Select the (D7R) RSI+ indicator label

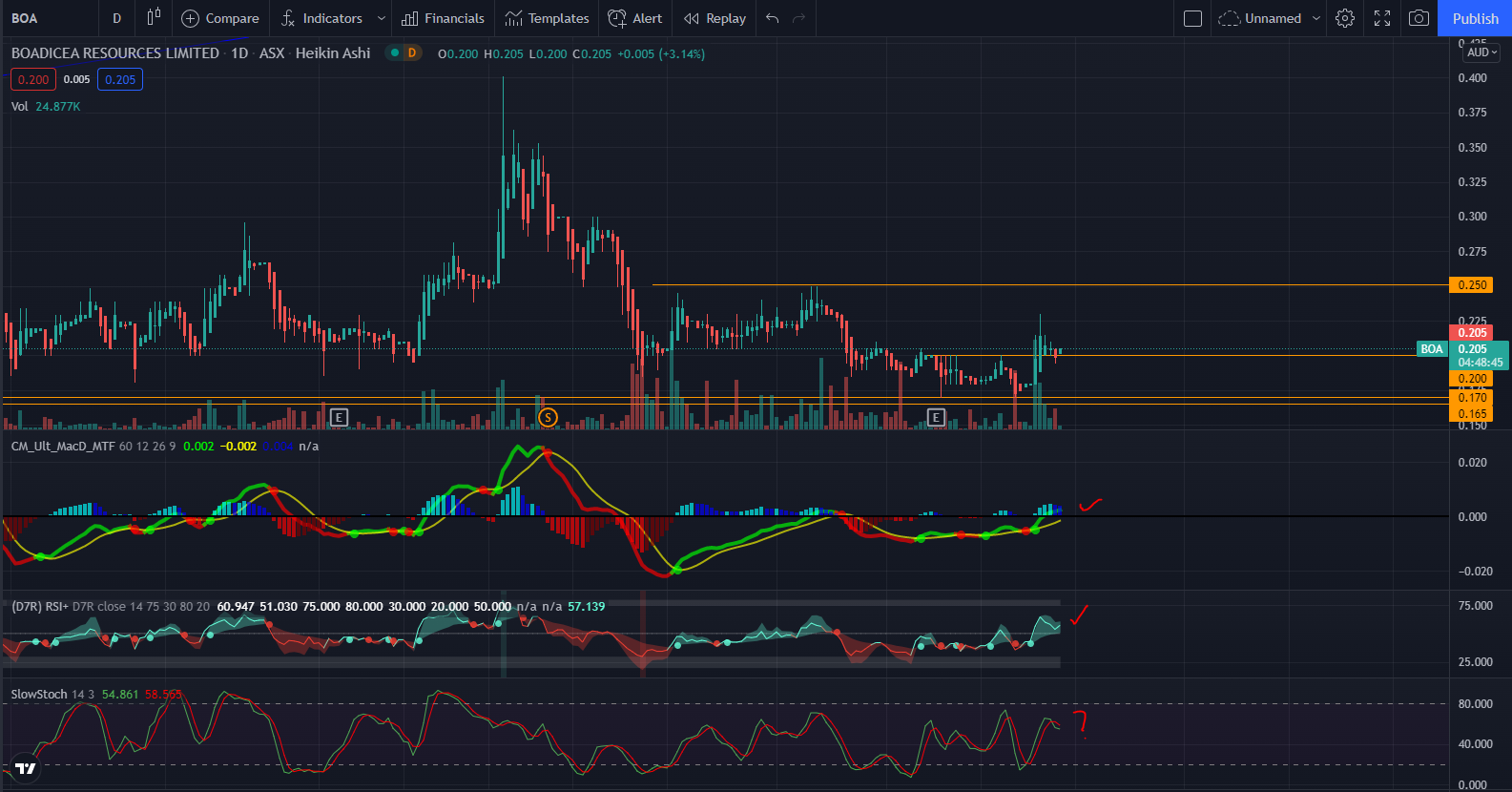tap(40, 606)
